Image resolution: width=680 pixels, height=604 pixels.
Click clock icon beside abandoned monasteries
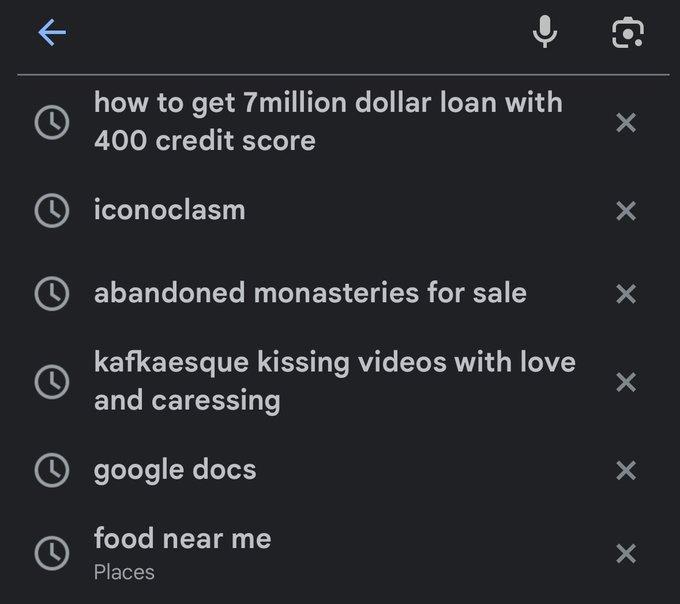click(52, 293)
